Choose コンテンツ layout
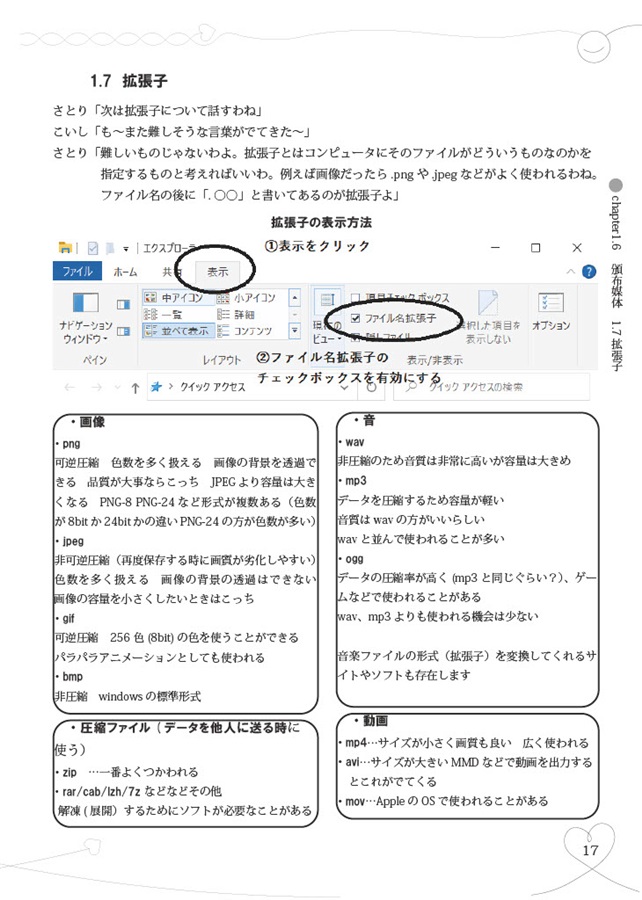 [245, 331]
